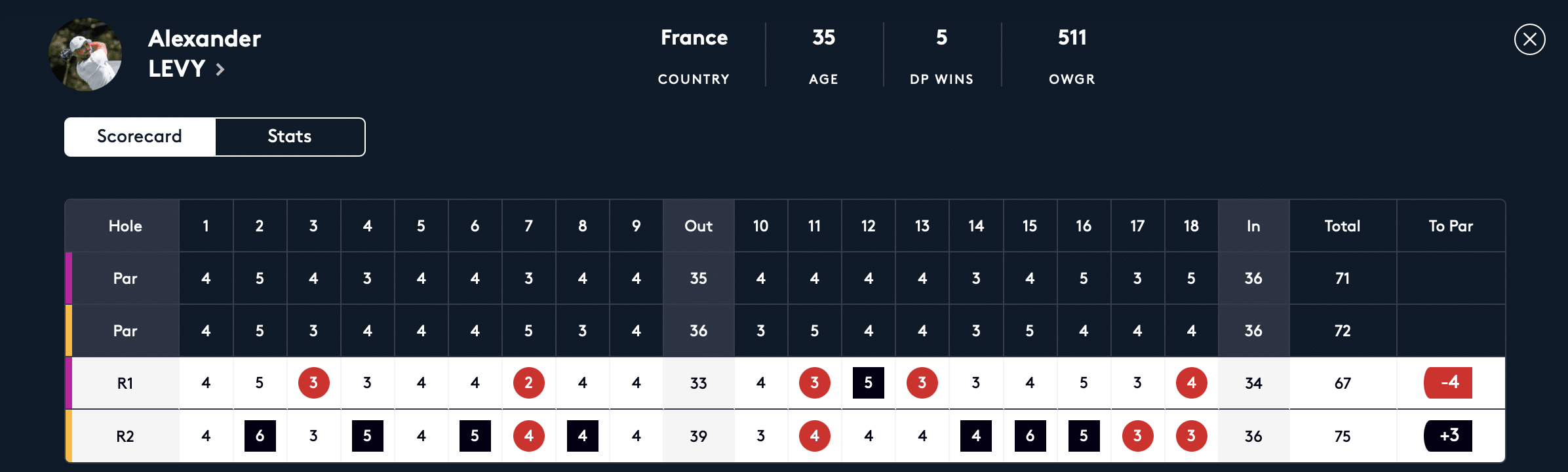Select the Scorecard tab
The image size is (1568, 472).
140,136
